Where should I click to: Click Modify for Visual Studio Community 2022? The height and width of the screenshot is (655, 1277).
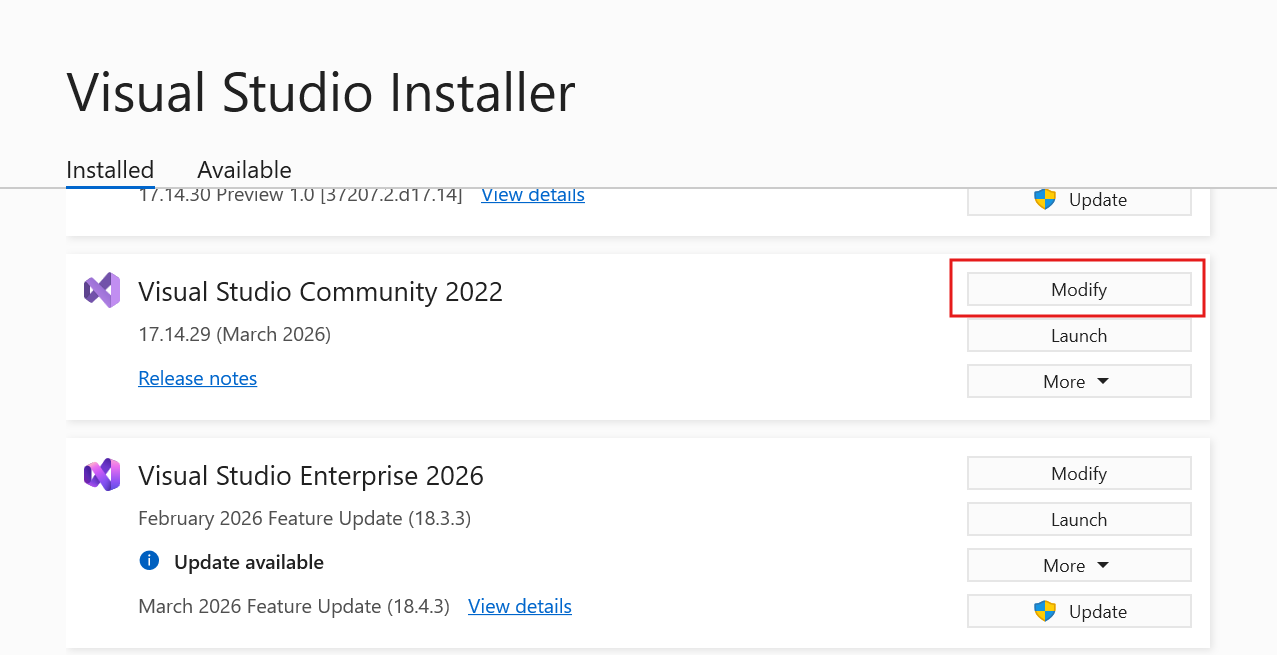point(1078,289)
